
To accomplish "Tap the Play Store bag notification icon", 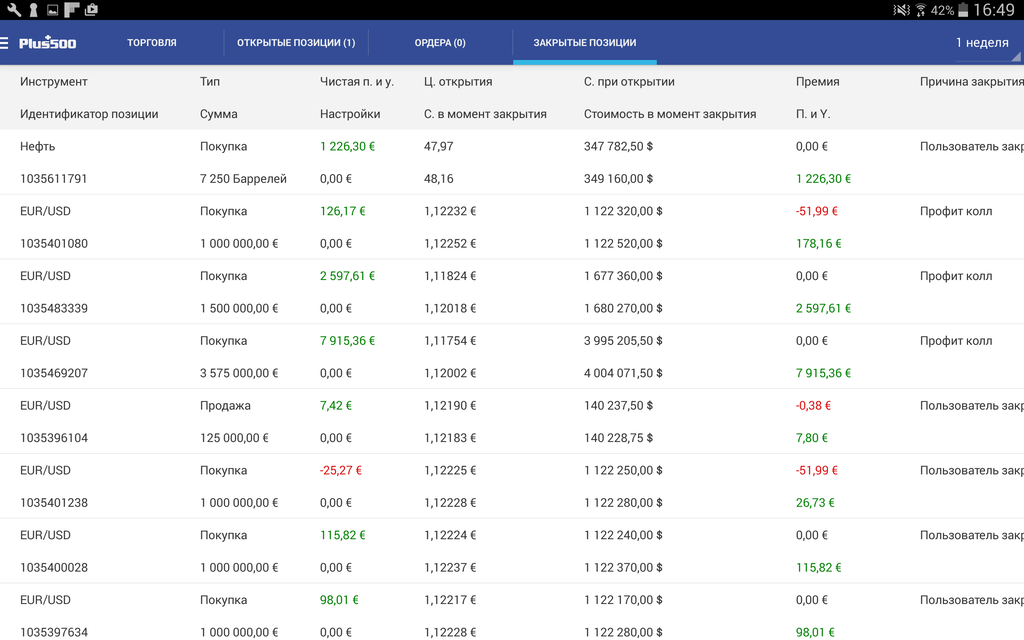I will [91, 10].
